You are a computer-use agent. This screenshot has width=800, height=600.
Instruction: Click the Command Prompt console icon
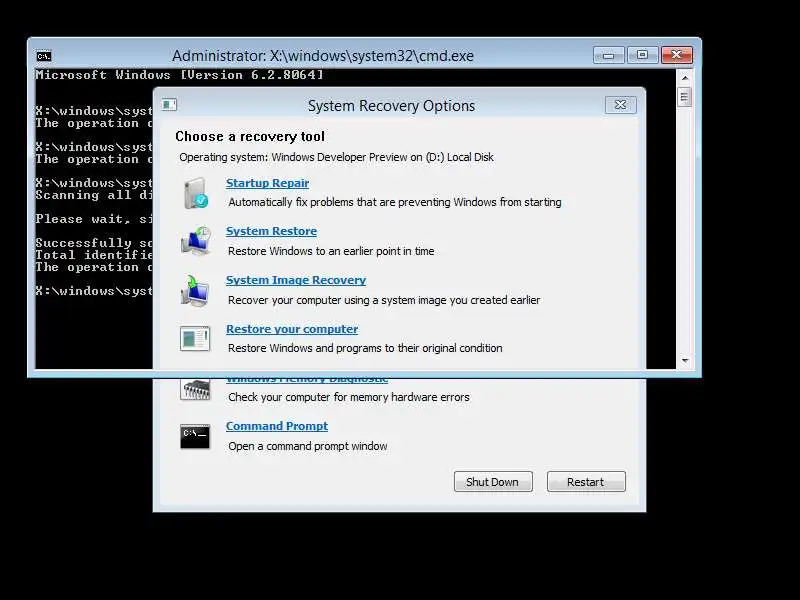click(x=195, y=437)
